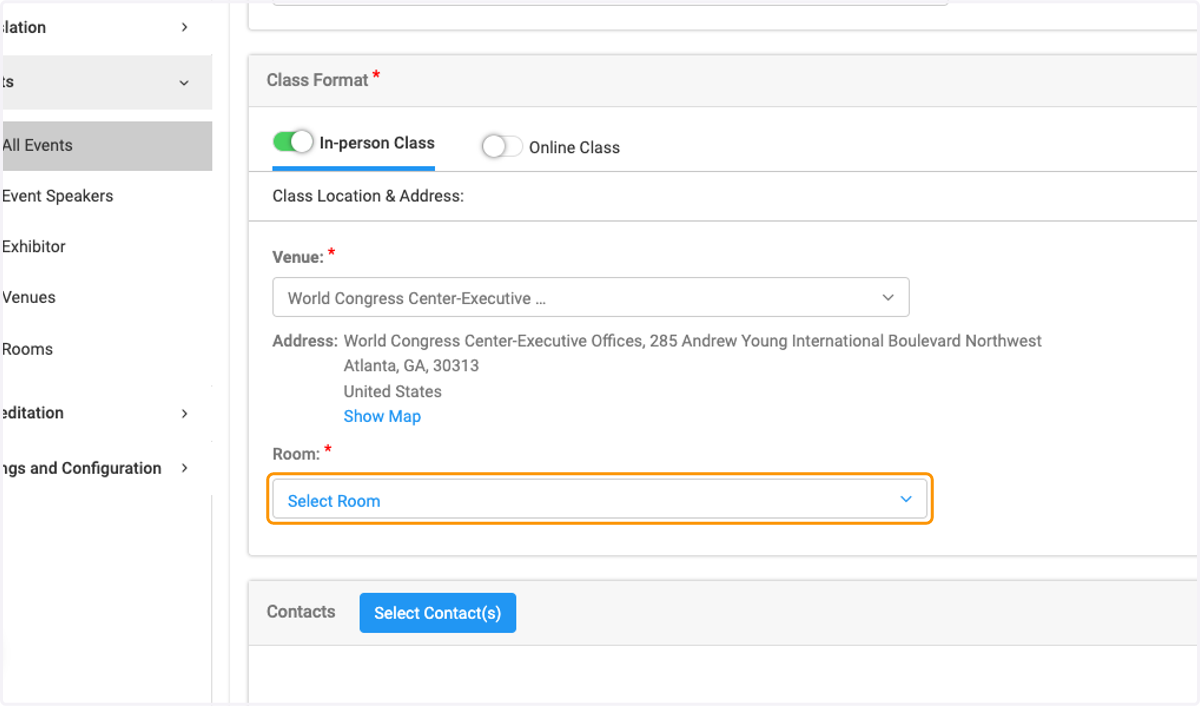This screenshot has width=1200, height=706.
Task: Navigate to Venues in sidebar
Action: 29,297
